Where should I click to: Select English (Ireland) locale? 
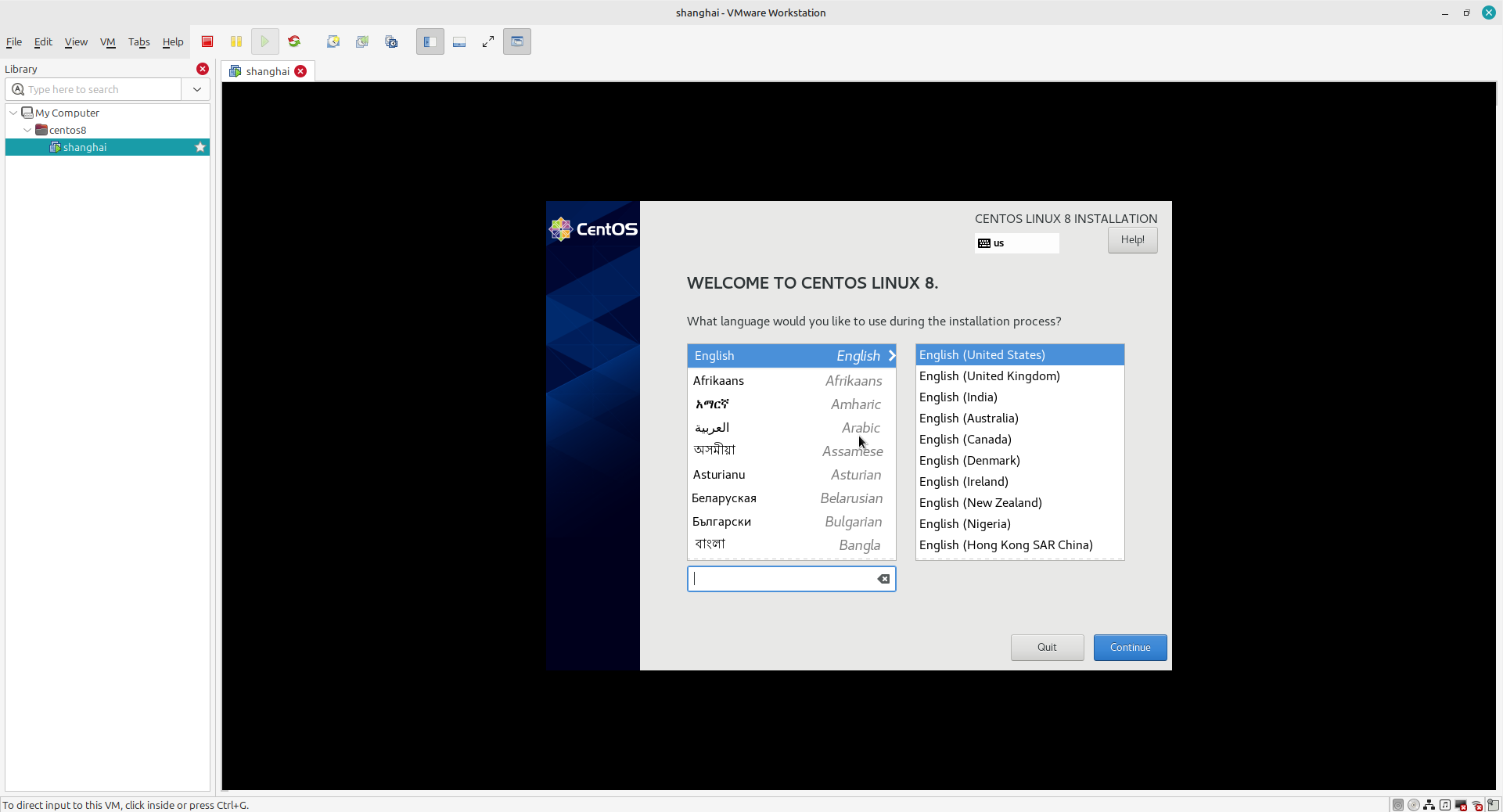[x=1019, y=482]
